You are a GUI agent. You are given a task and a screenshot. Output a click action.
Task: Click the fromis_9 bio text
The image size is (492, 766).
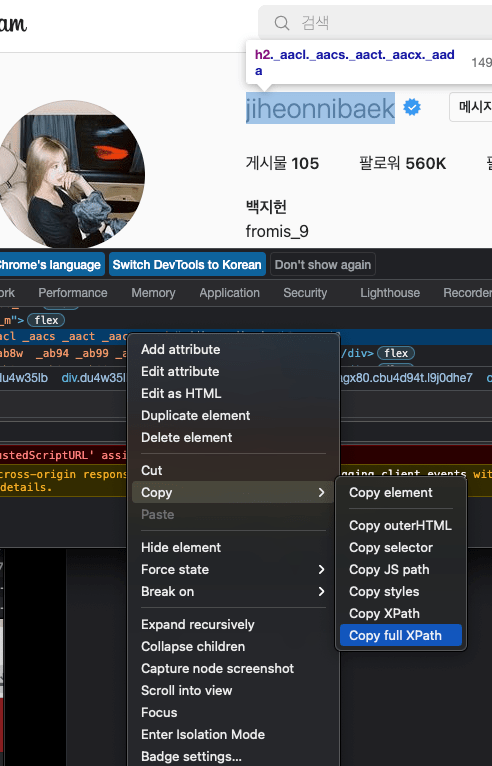coord(277,231)
